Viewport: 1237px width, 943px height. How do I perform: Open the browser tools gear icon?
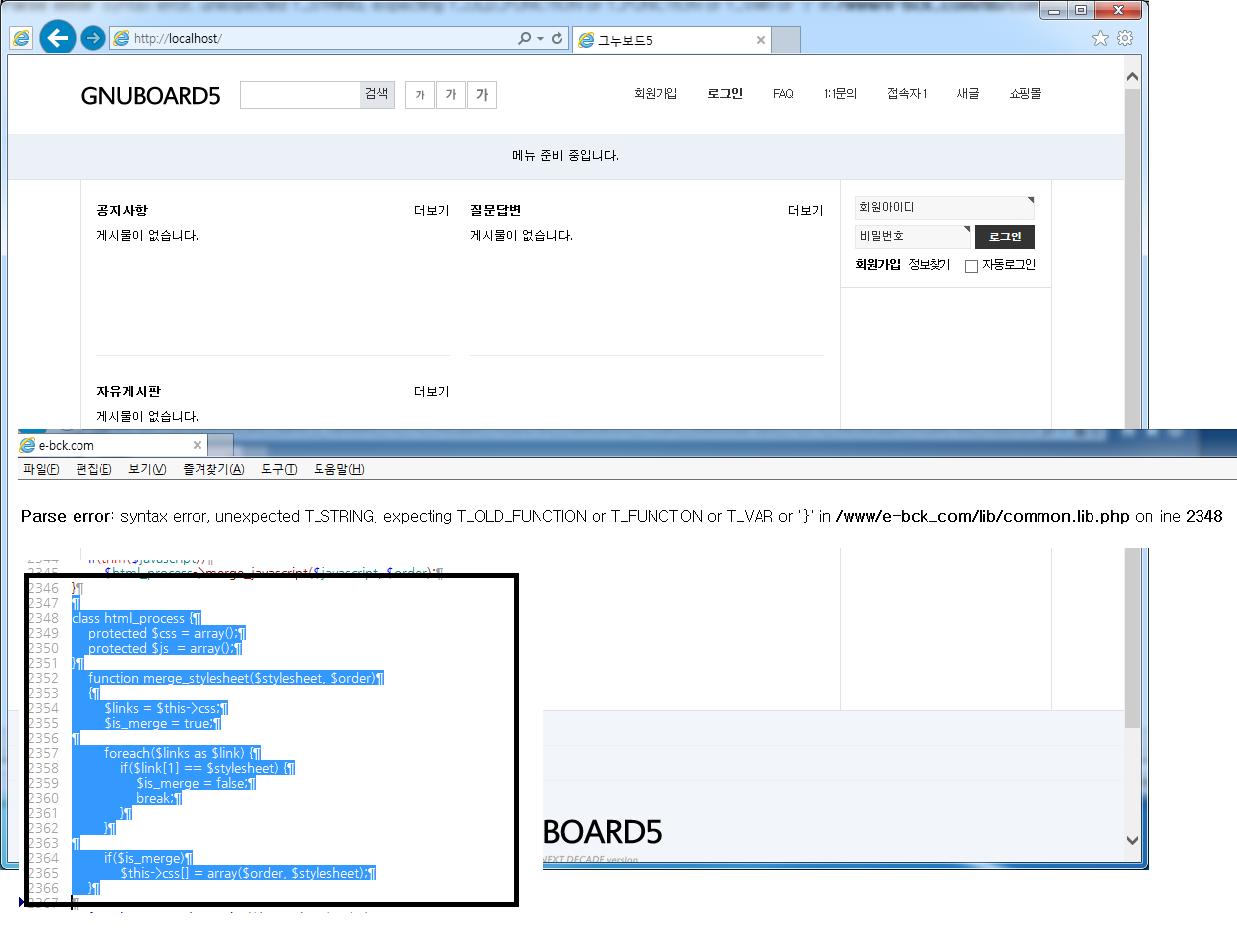tap(1125, 39)
